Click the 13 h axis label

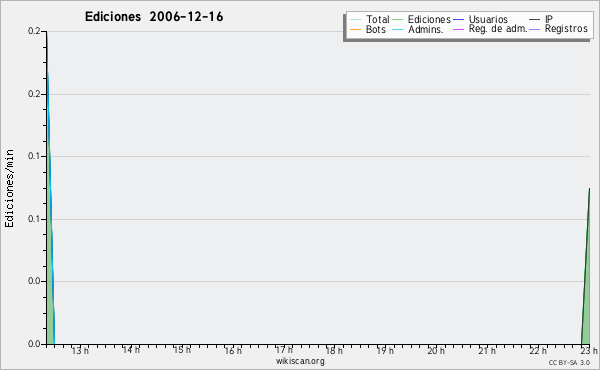[x=80, y=350]
